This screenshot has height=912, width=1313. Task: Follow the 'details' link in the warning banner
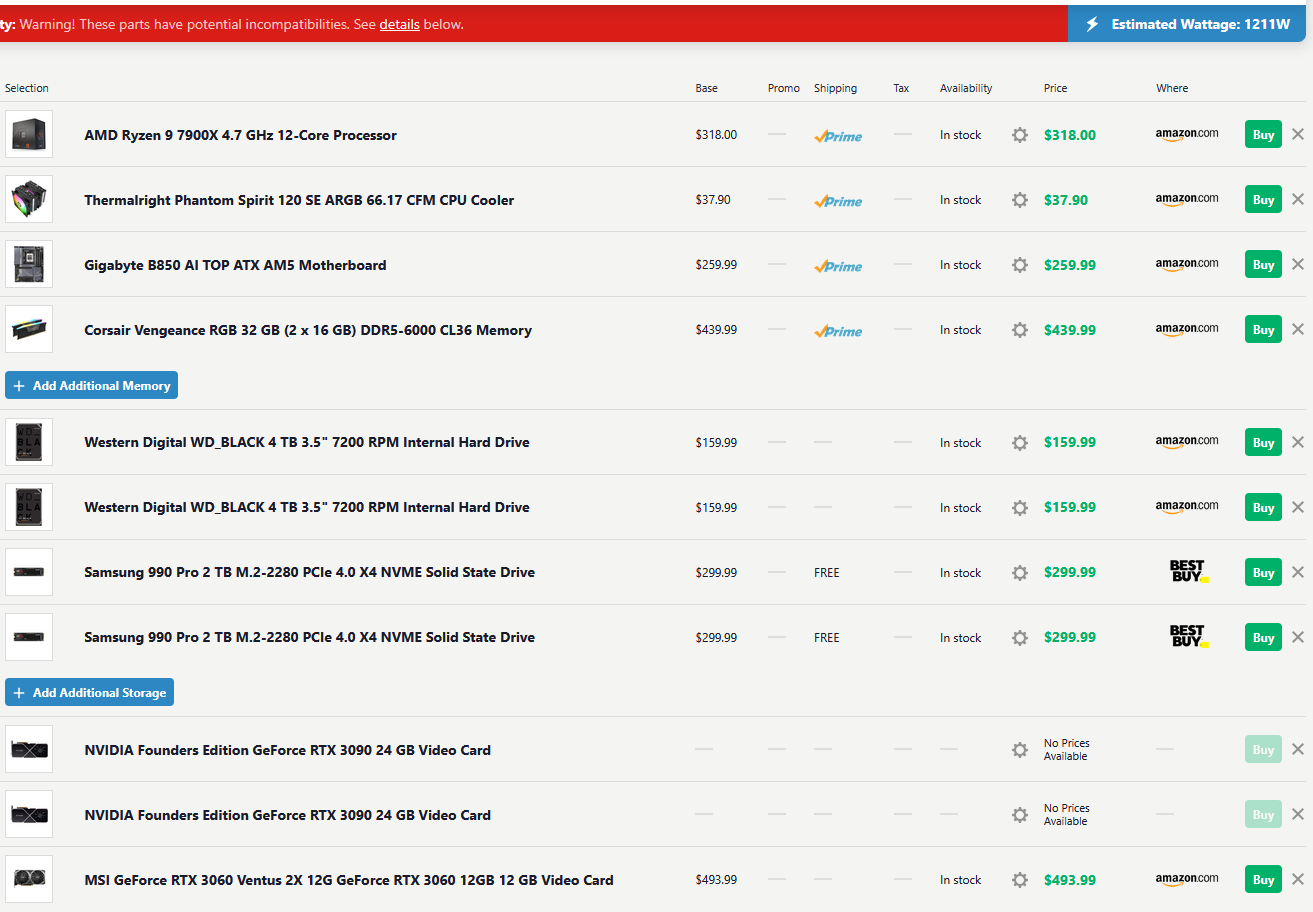[x=399, y=24]
